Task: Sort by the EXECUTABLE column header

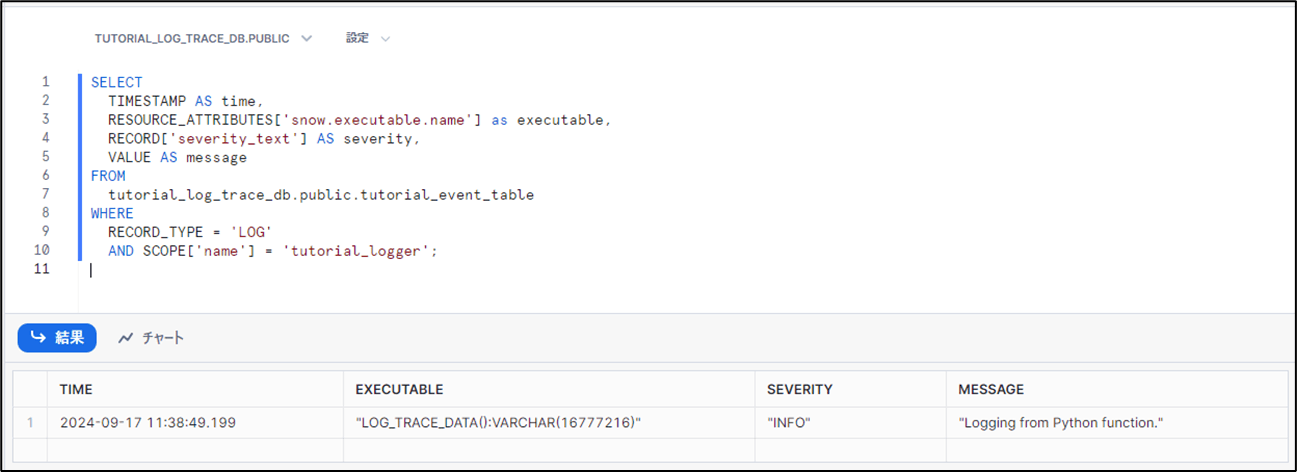Action: (399, 389)
